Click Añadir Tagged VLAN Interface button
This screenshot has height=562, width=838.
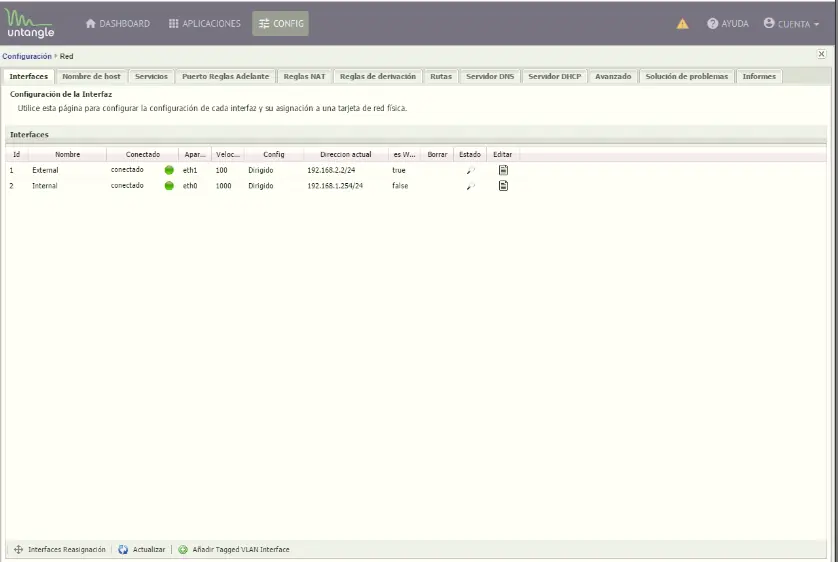click(234, 549)
